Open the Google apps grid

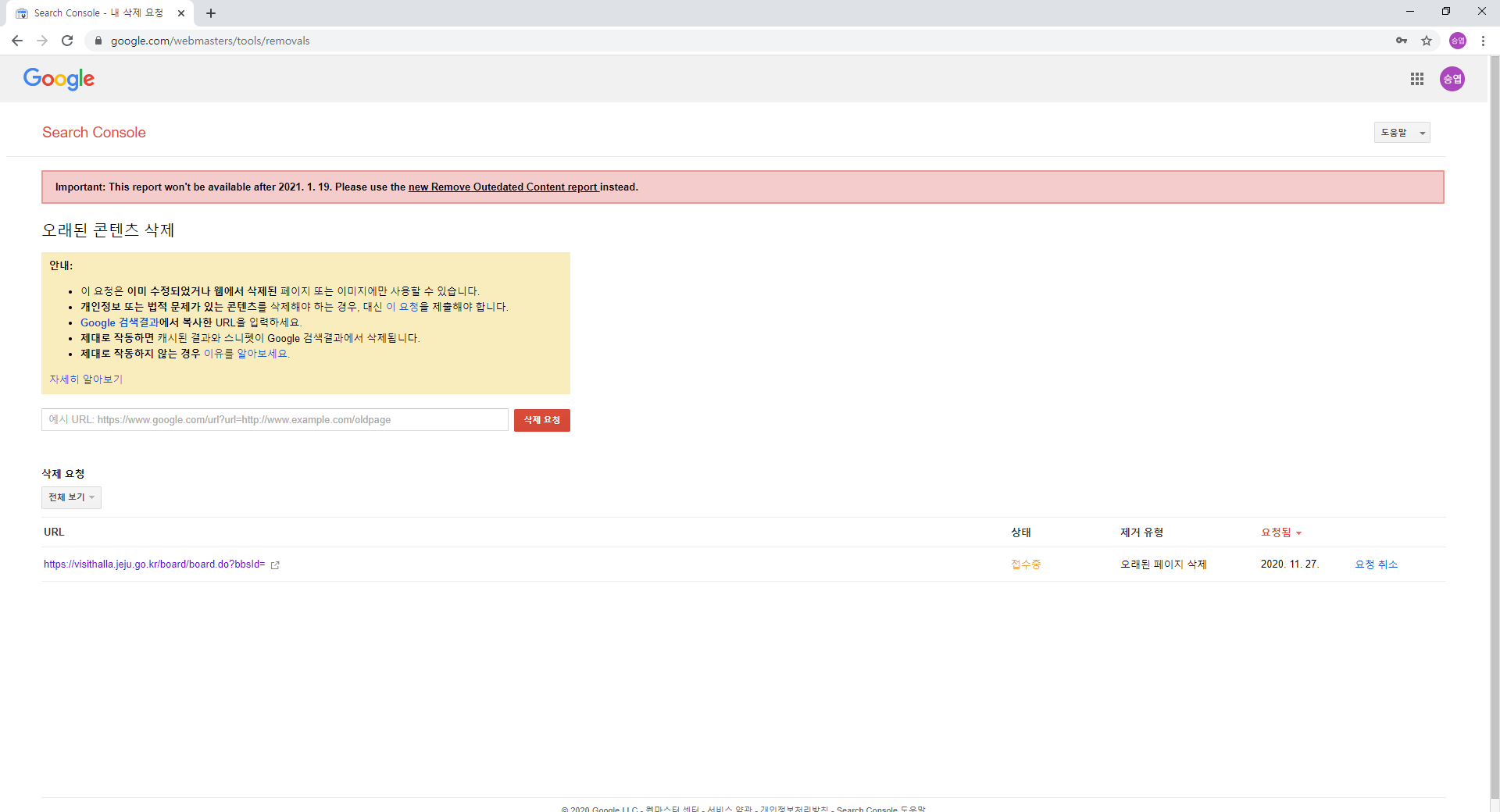[x=1417, y=79]
